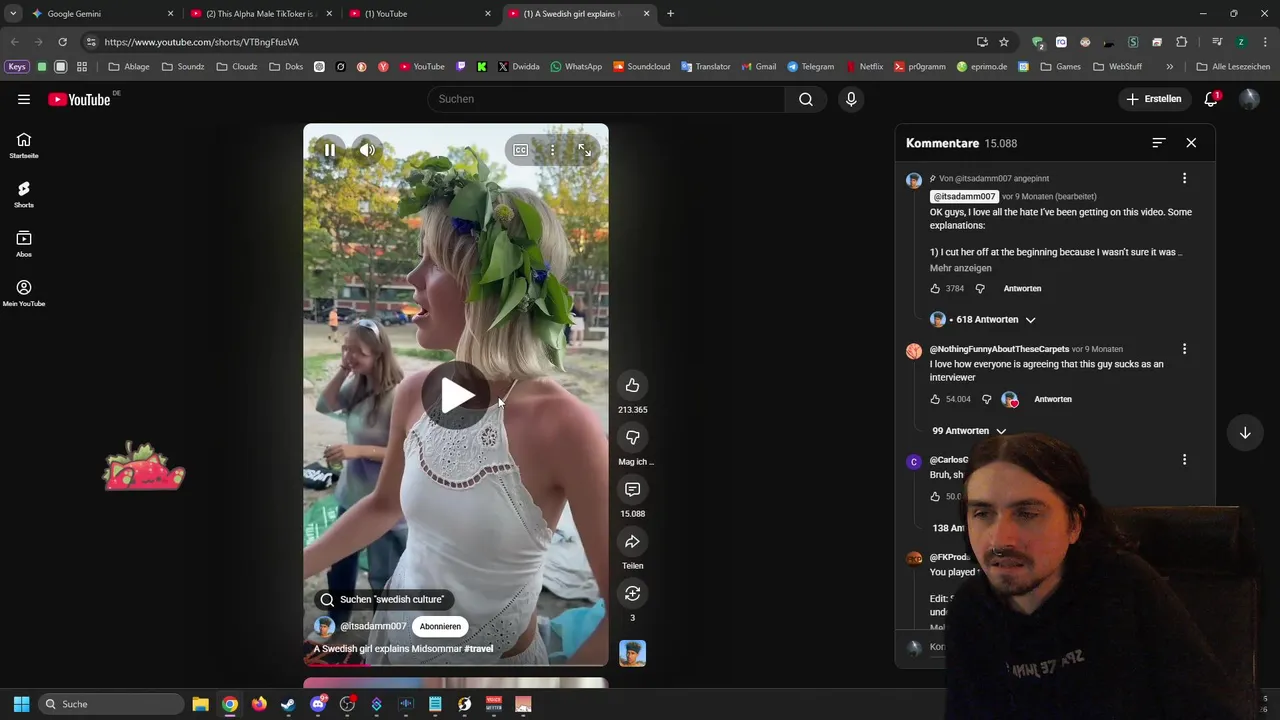Viewport: 1280px width, 720px height.
Task: Open the sound thumbnail below remix
Action: [632, 653]
